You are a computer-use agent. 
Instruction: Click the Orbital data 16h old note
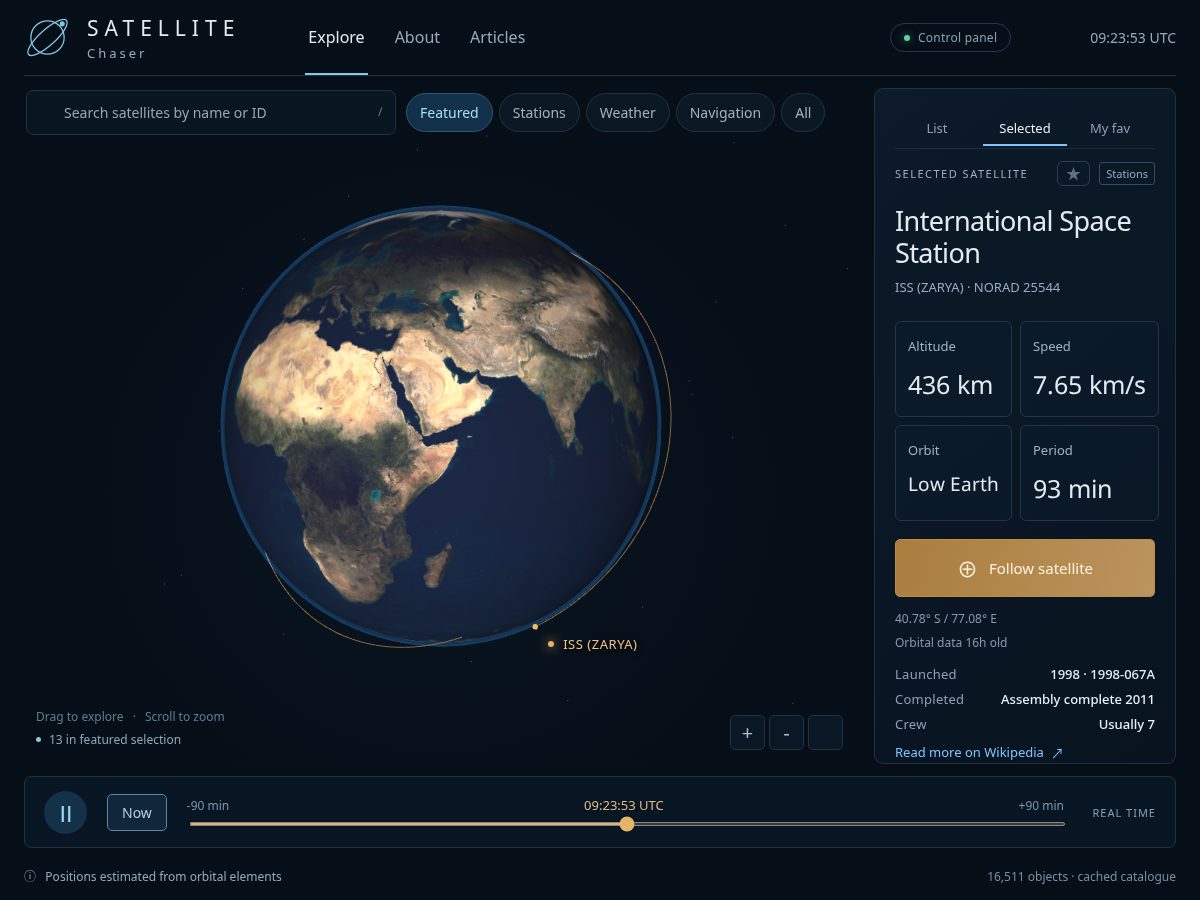point(951,643)
